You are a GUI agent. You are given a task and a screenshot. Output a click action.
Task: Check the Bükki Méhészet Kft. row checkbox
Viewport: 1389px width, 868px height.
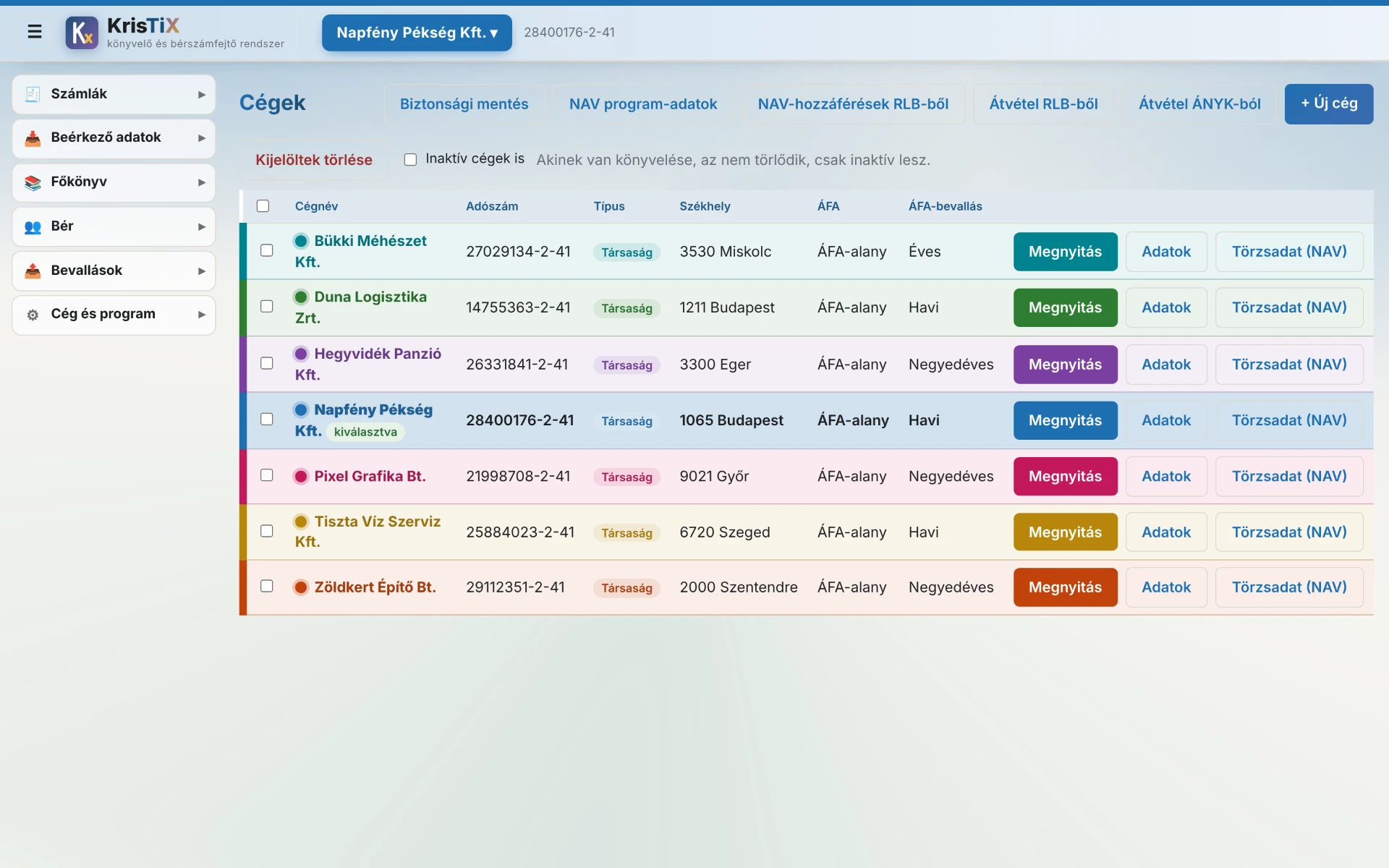(x=267, y=250)
